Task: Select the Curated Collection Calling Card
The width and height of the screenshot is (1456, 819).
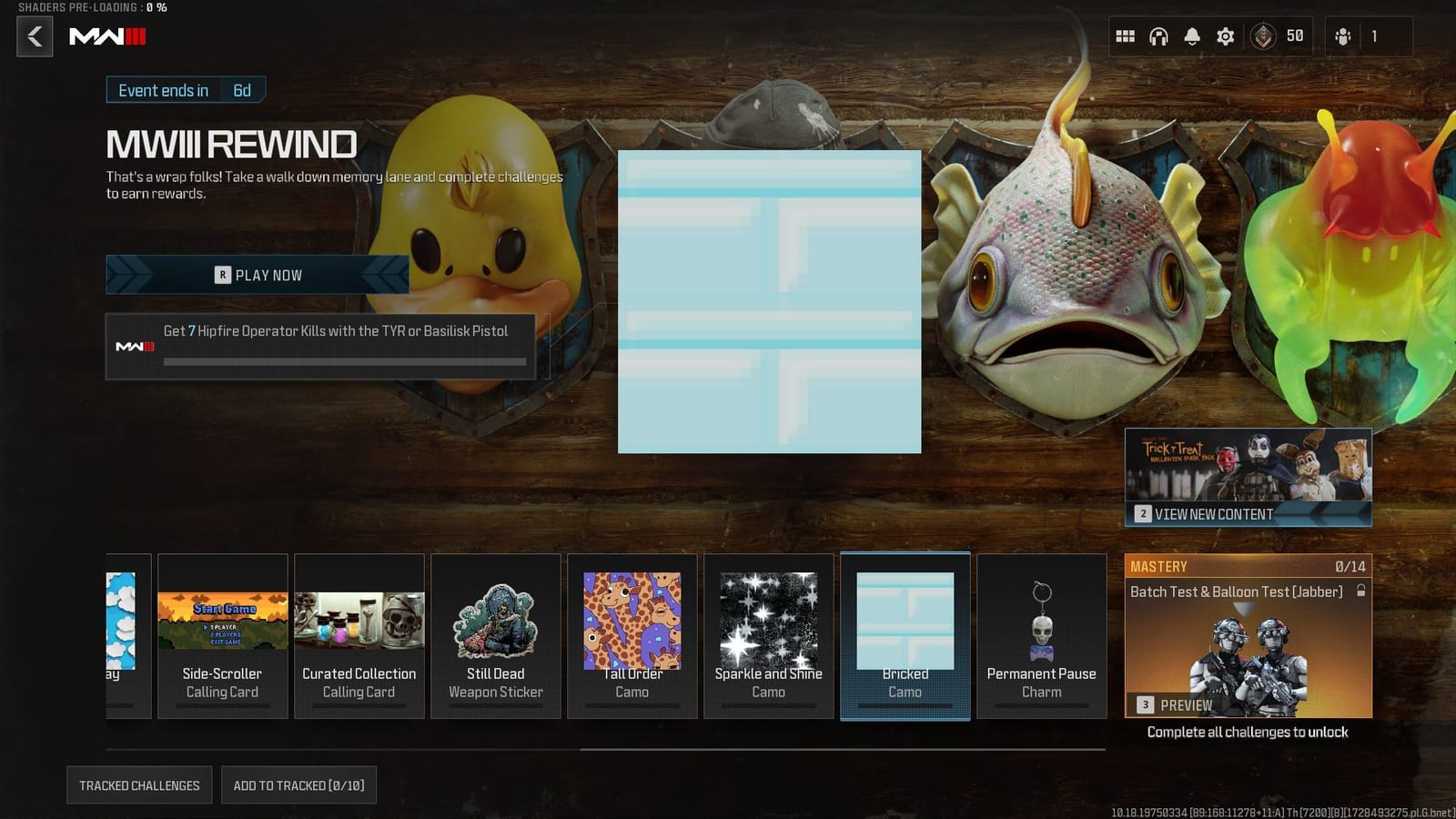Action: [x=359, y=636]
